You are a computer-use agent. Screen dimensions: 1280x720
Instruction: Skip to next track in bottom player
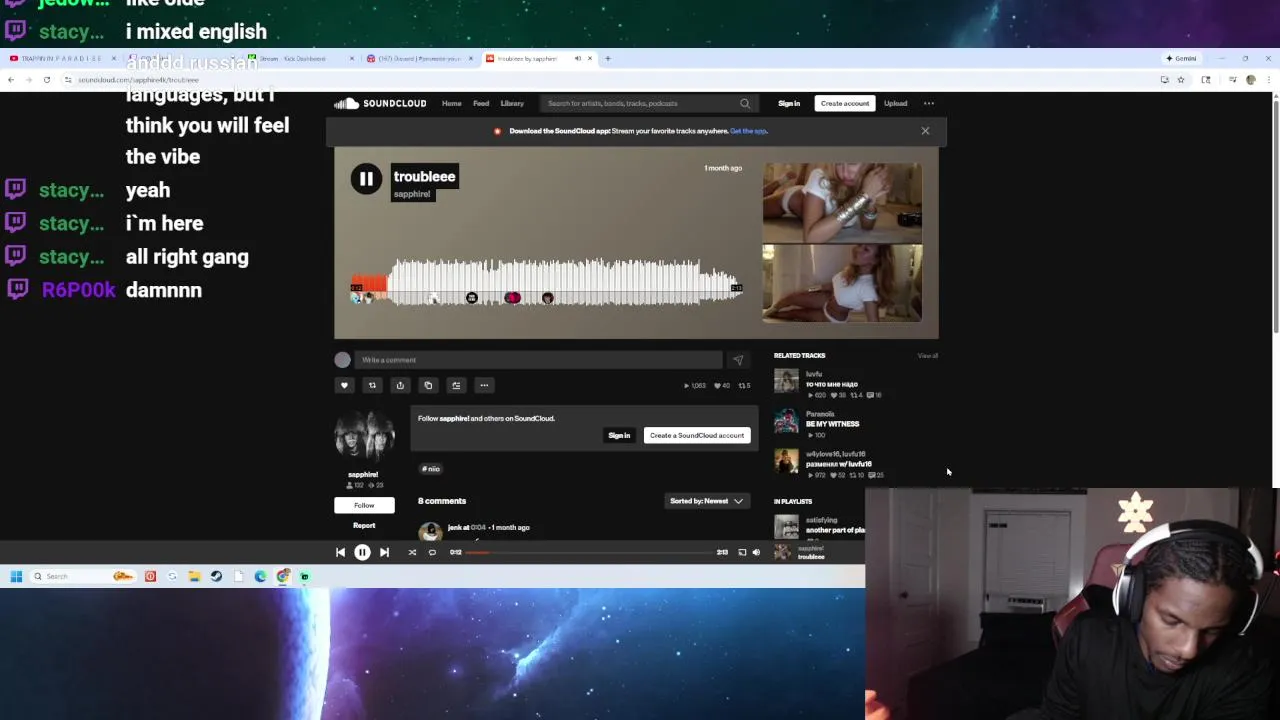384,552
